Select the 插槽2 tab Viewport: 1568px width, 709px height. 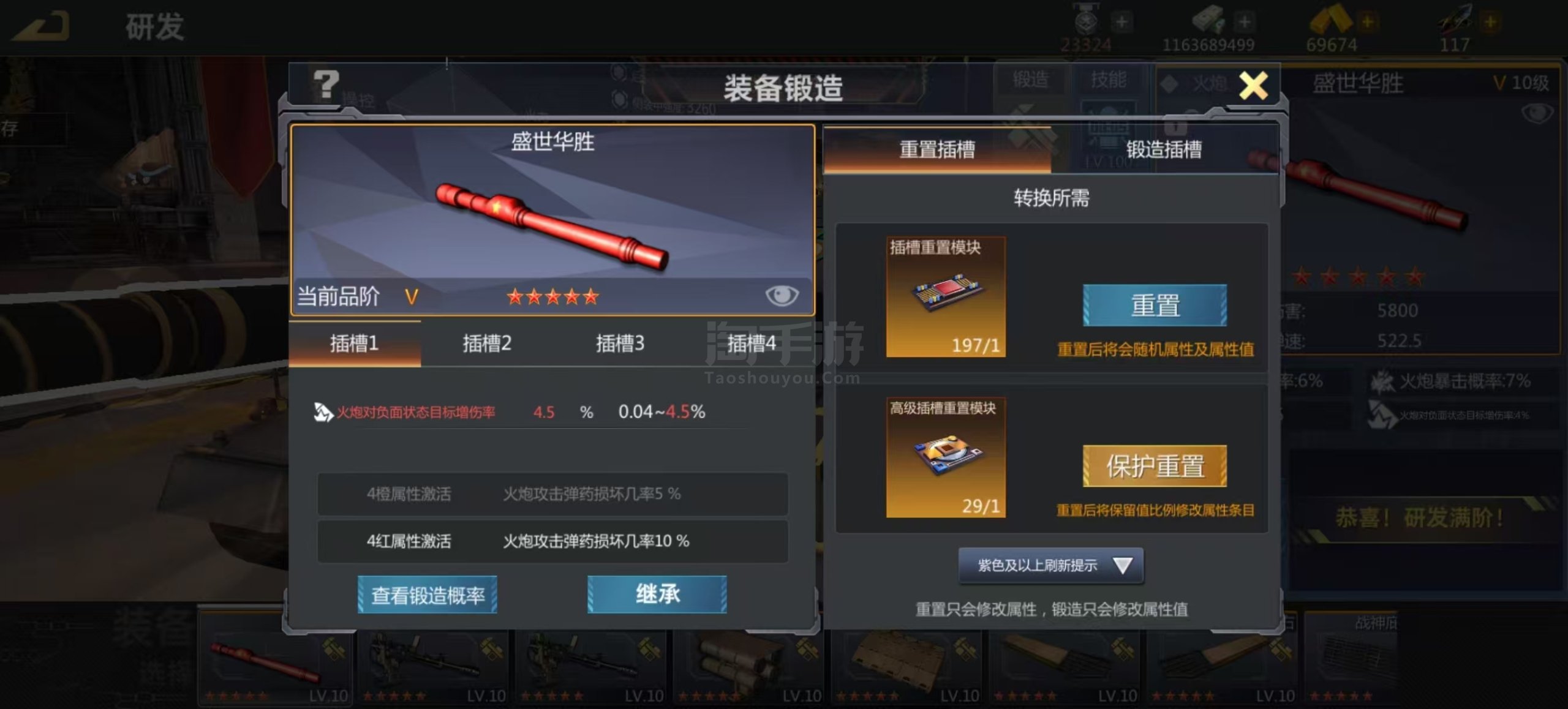[x=487, y=343]
